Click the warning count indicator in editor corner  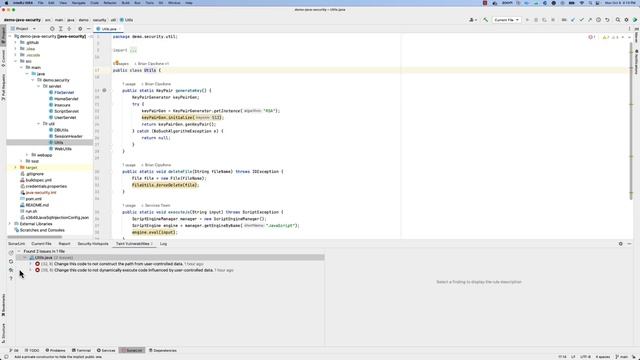(606, 37)
